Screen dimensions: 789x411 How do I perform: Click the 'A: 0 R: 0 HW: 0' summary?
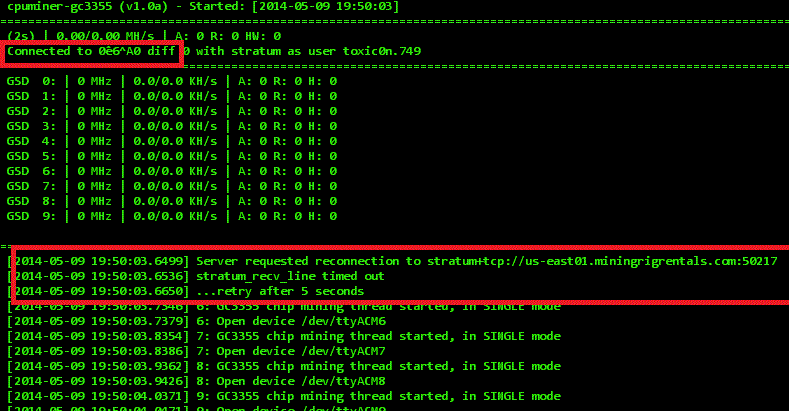pyautogui.click(x=228, y=36)
